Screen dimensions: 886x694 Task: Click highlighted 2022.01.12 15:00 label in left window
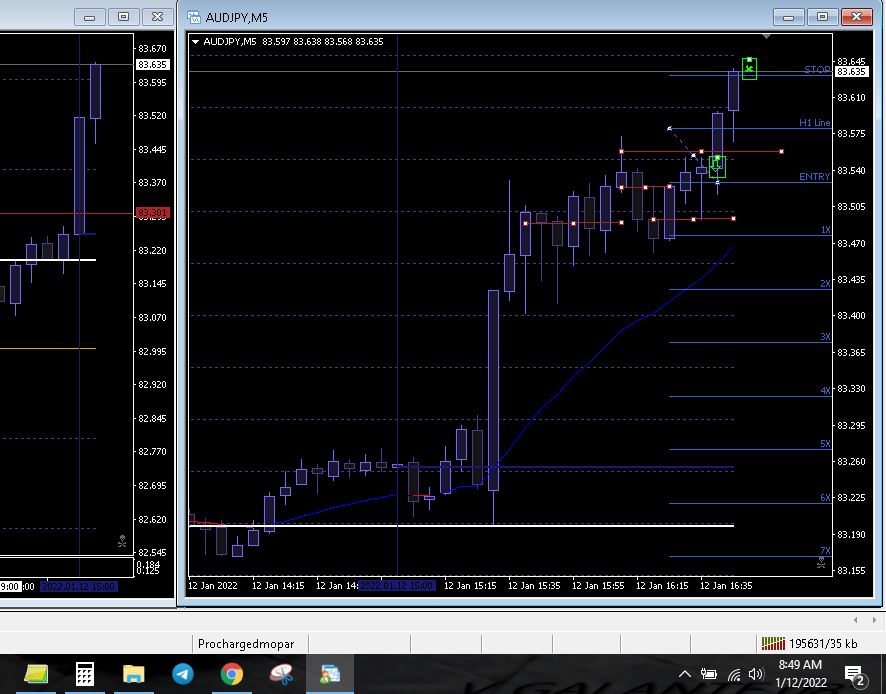click(x=79, y=587)
